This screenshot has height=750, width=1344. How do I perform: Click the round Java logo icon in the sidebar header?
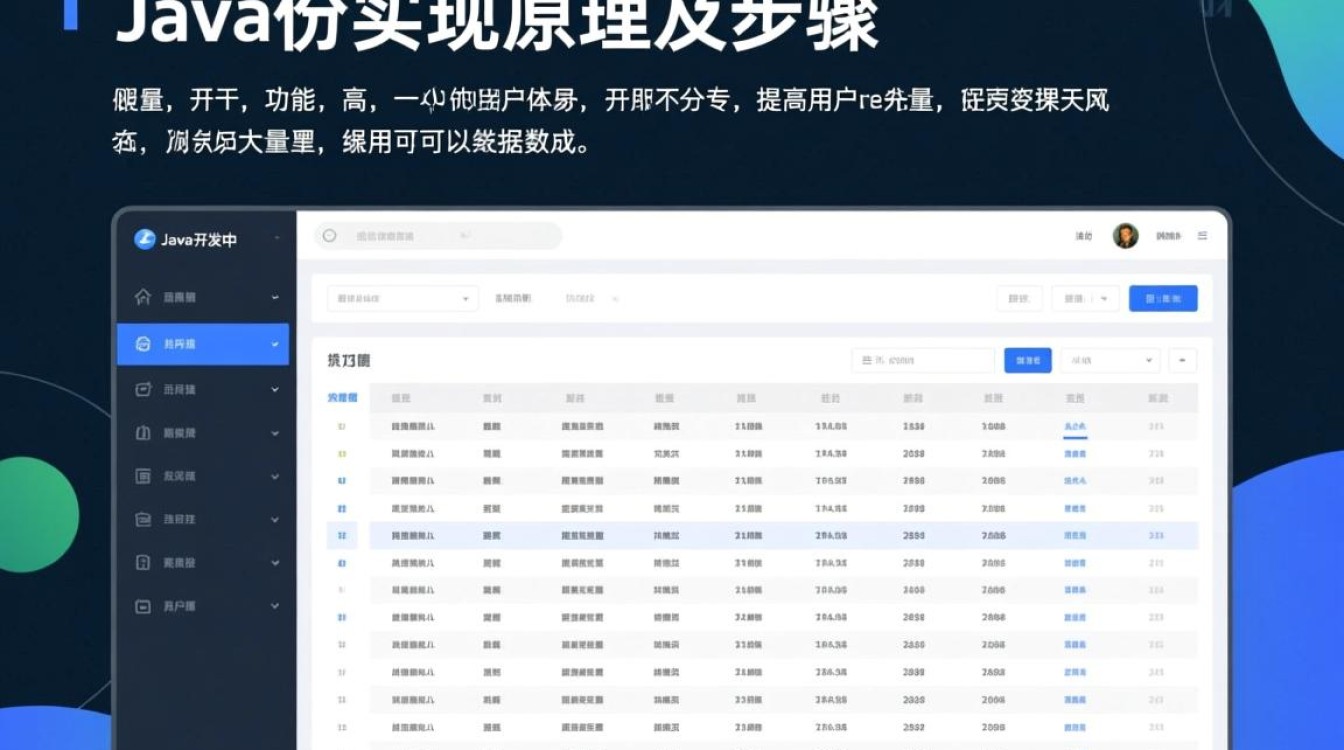(144, 237)
